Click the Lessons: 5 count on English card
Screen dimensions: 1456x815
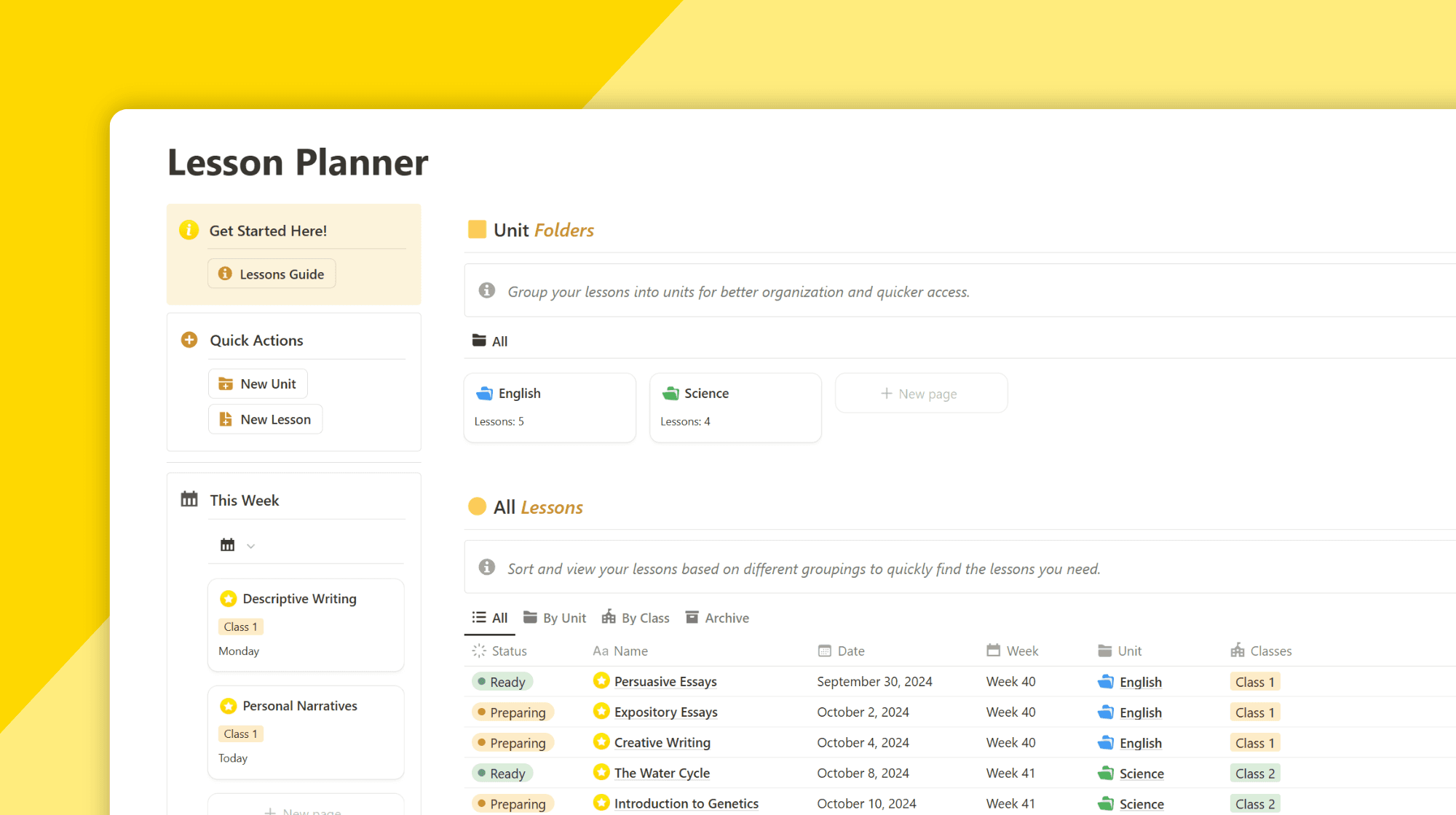point(499,421)
